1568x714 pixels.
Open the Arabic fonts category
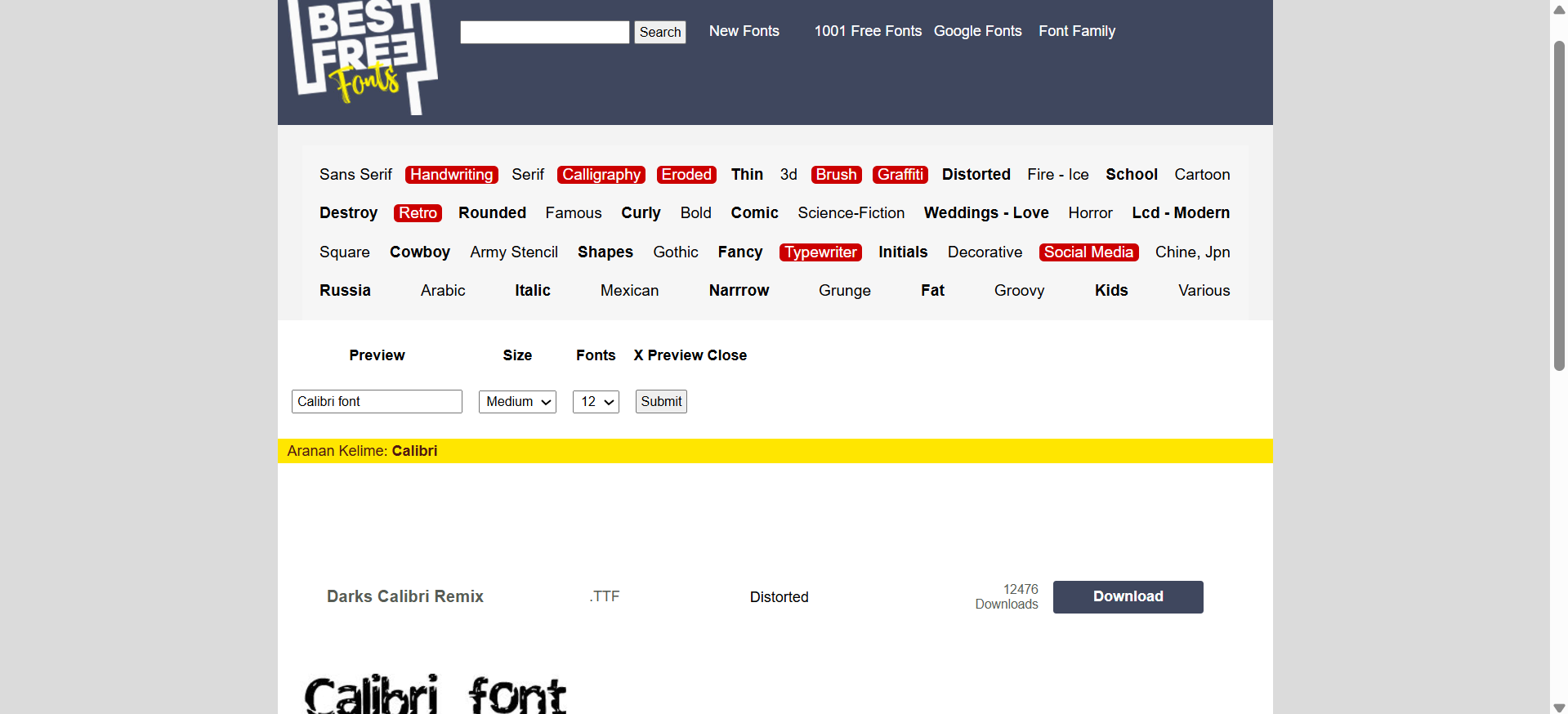[443, 291]
